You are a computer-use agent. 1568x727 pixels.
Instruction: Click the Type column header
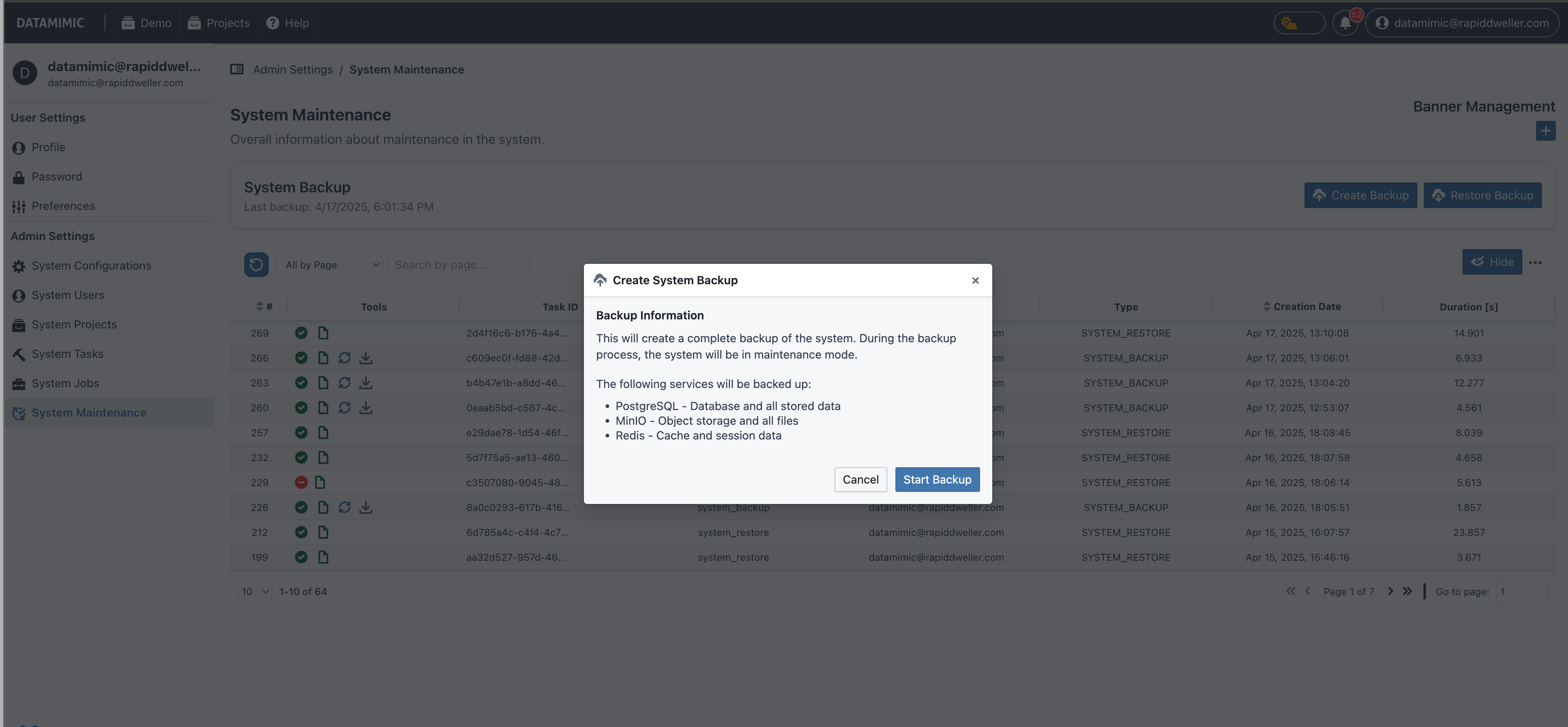point(1125,307)
